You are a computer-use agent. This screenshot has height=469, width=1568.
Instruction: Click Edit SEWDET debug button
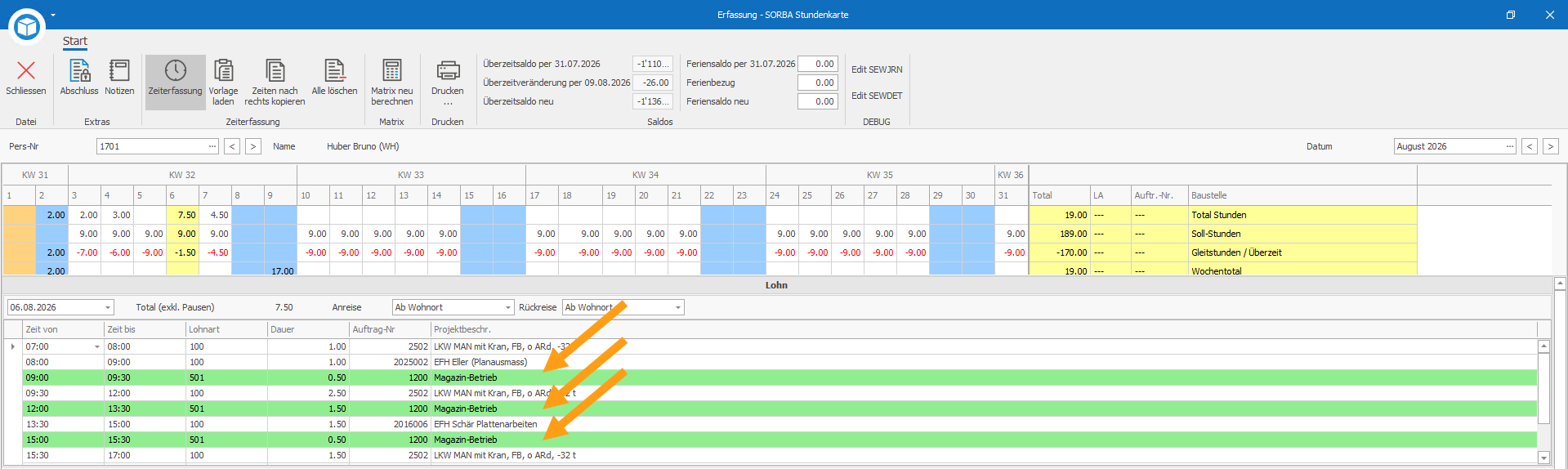(877, 96)
